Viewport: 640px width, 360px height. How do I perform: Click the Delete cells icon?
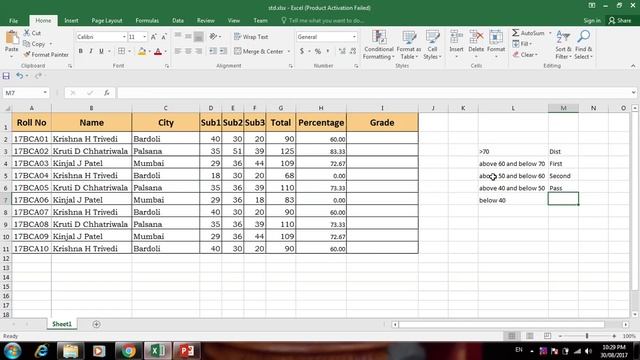point(476,37)
